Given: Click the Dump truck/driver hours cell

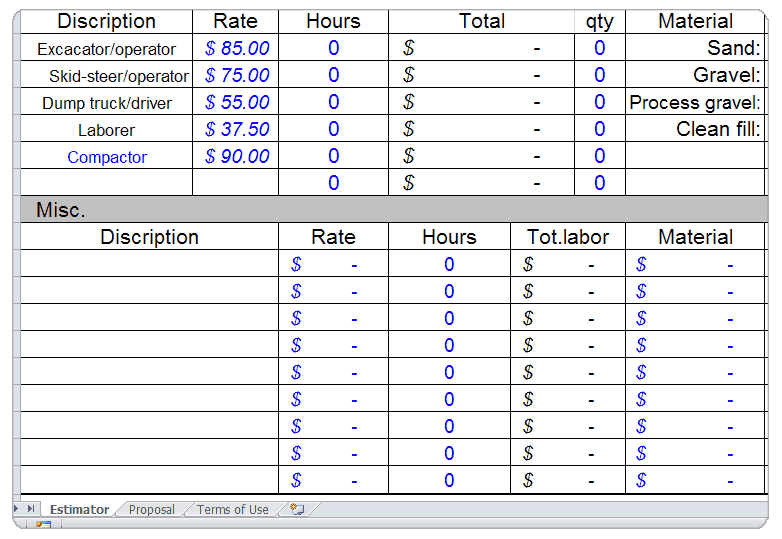Looking at the screenshot, I should (x=333, y=102).
